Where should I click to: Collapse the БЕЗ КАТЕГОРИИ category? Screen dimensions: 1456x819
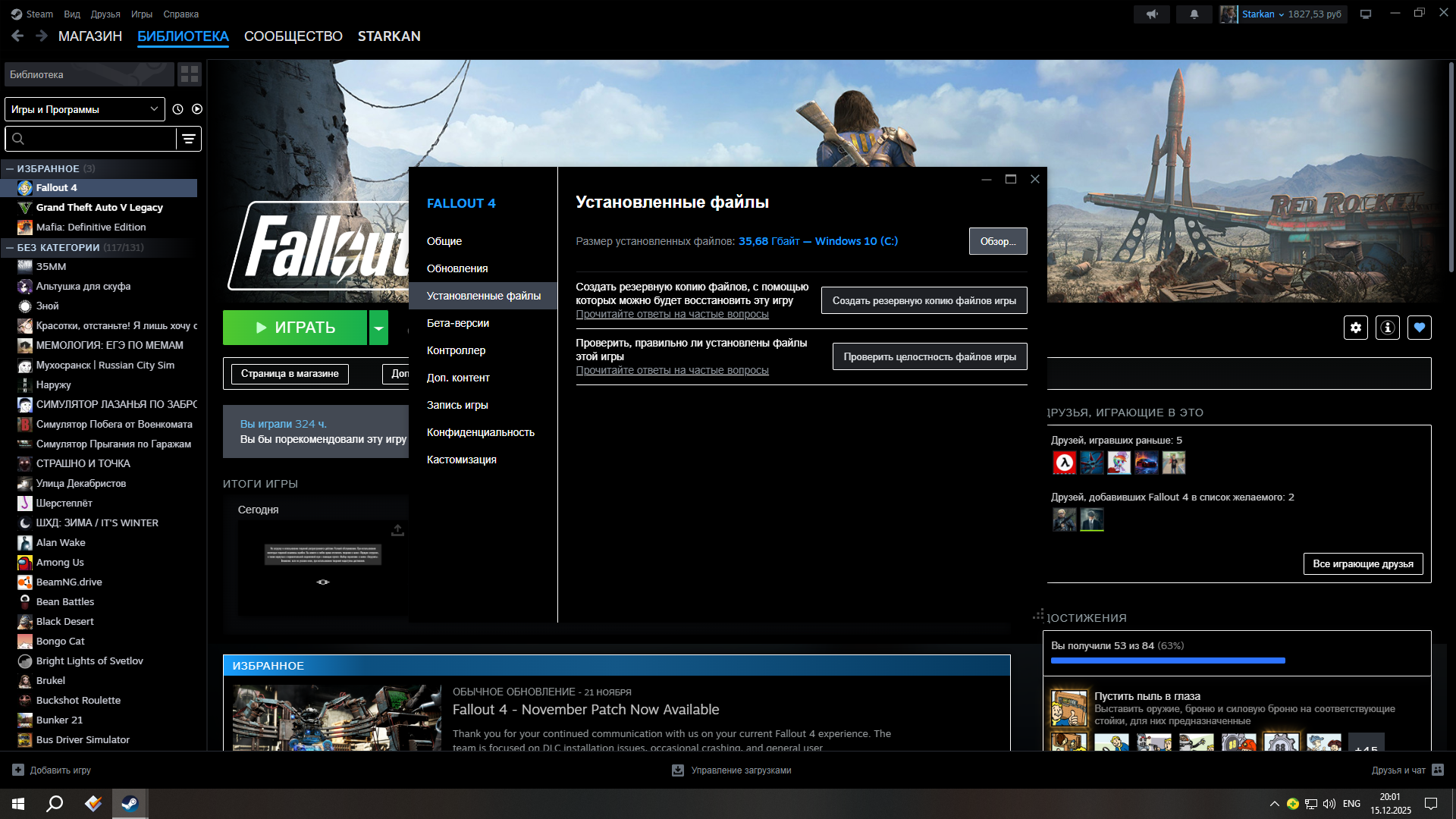tap(10, 247)
